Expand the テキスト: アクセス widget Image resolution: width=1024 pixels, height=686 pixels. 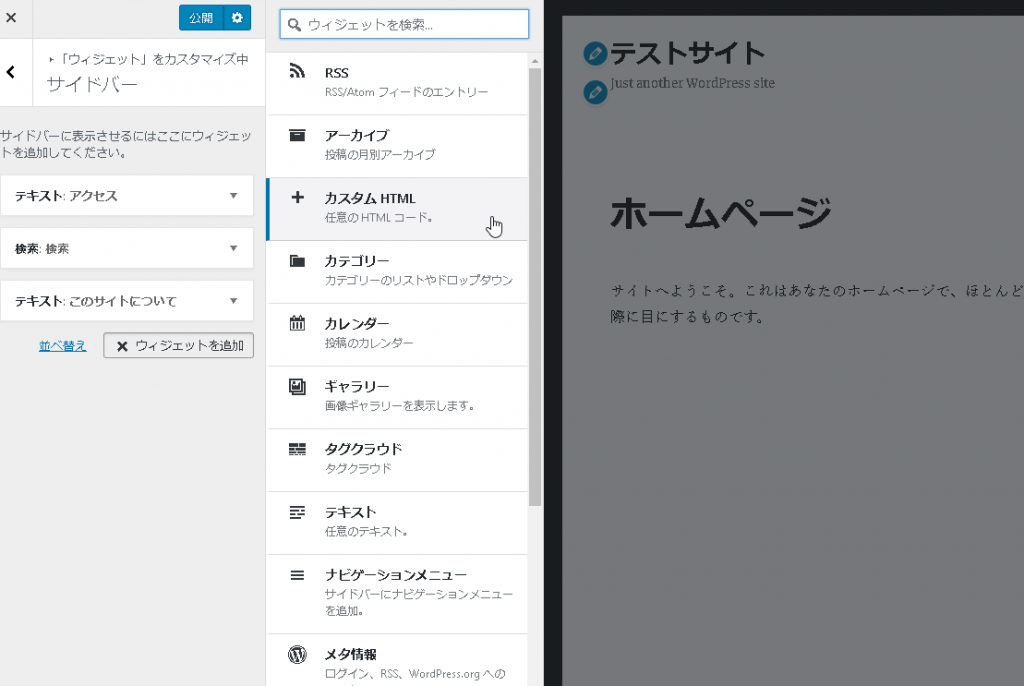pyautogui.click(x=233, y=196)
